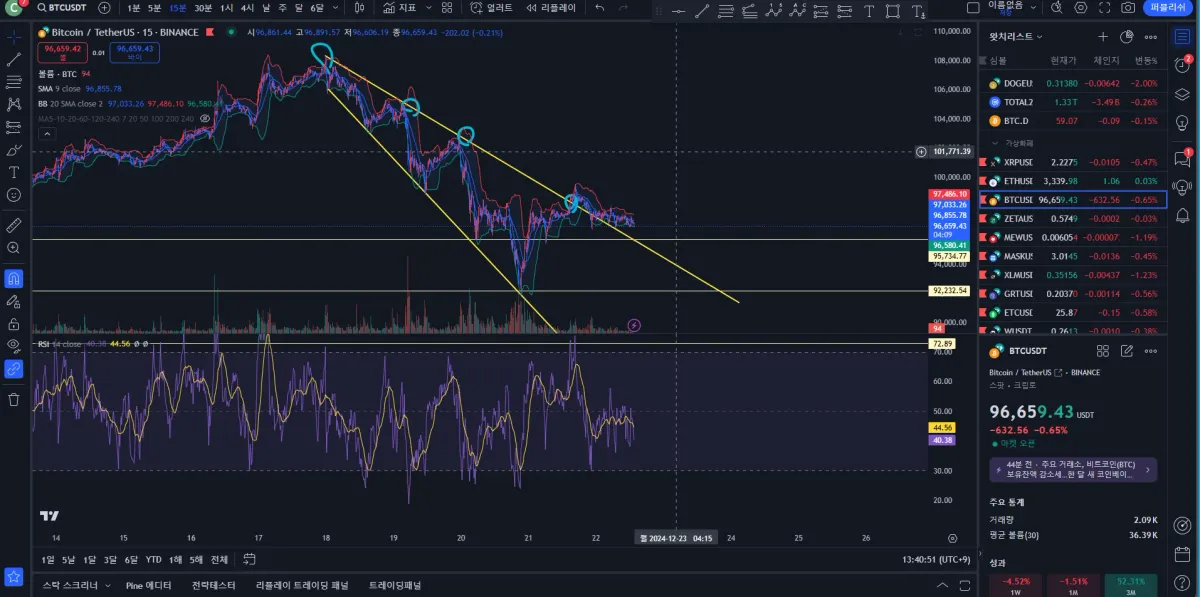This screenshot has height=597, width=1200.
Task: Click the 퍼블리쉬 publish button
Action: [1169, 7]
